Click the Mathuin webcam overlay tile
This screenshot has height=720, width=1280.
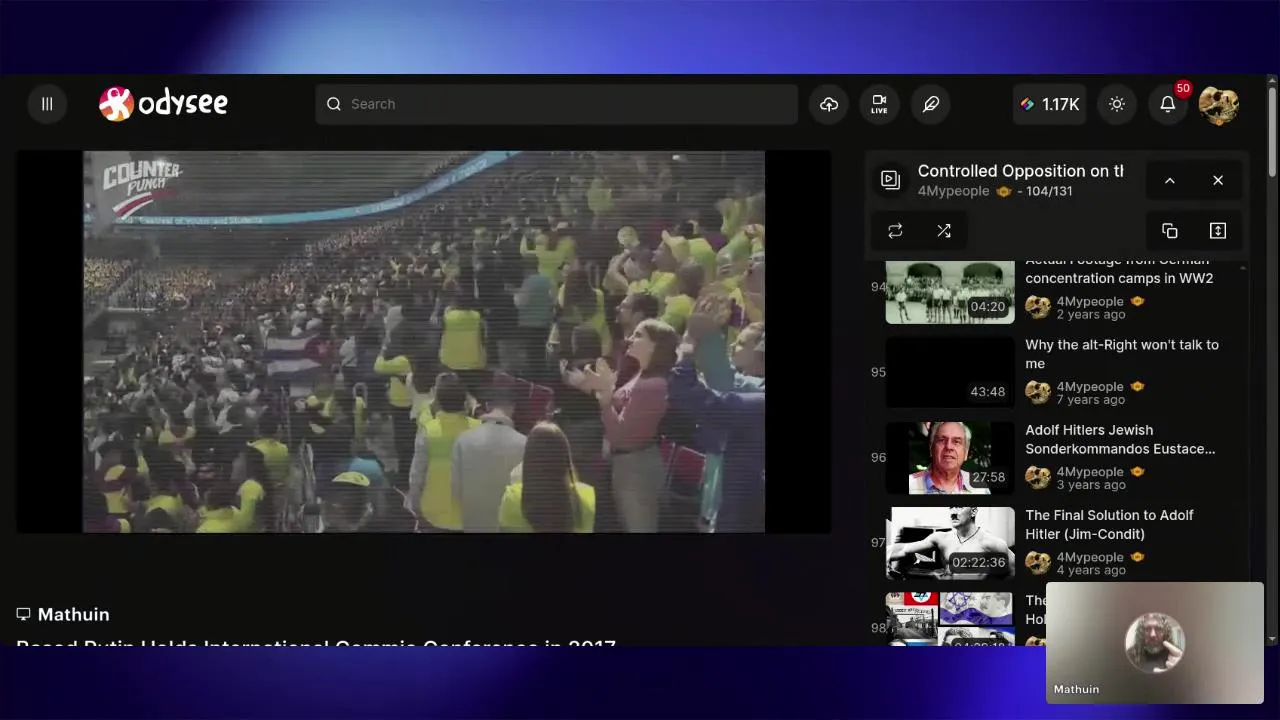1155,643
